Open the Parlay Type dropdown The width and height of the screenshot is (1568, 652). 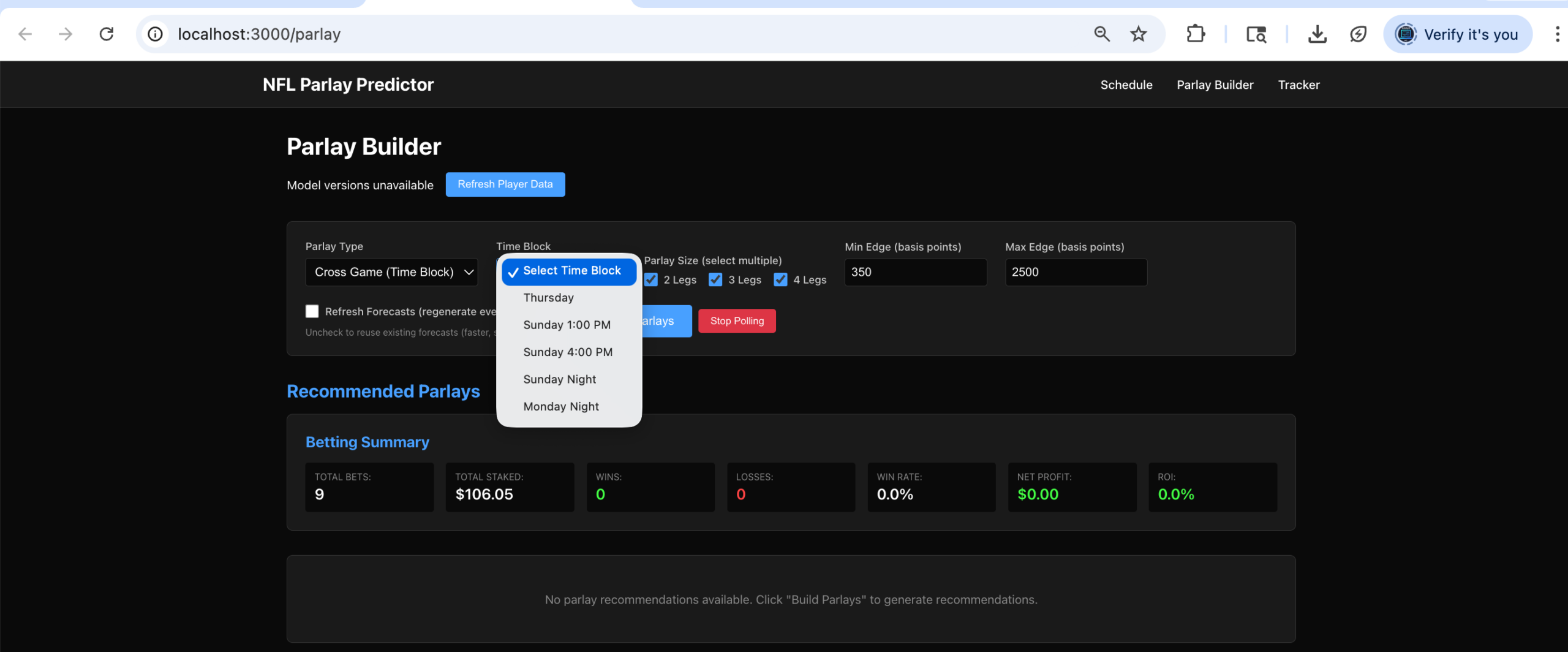(x=391, y=272)
